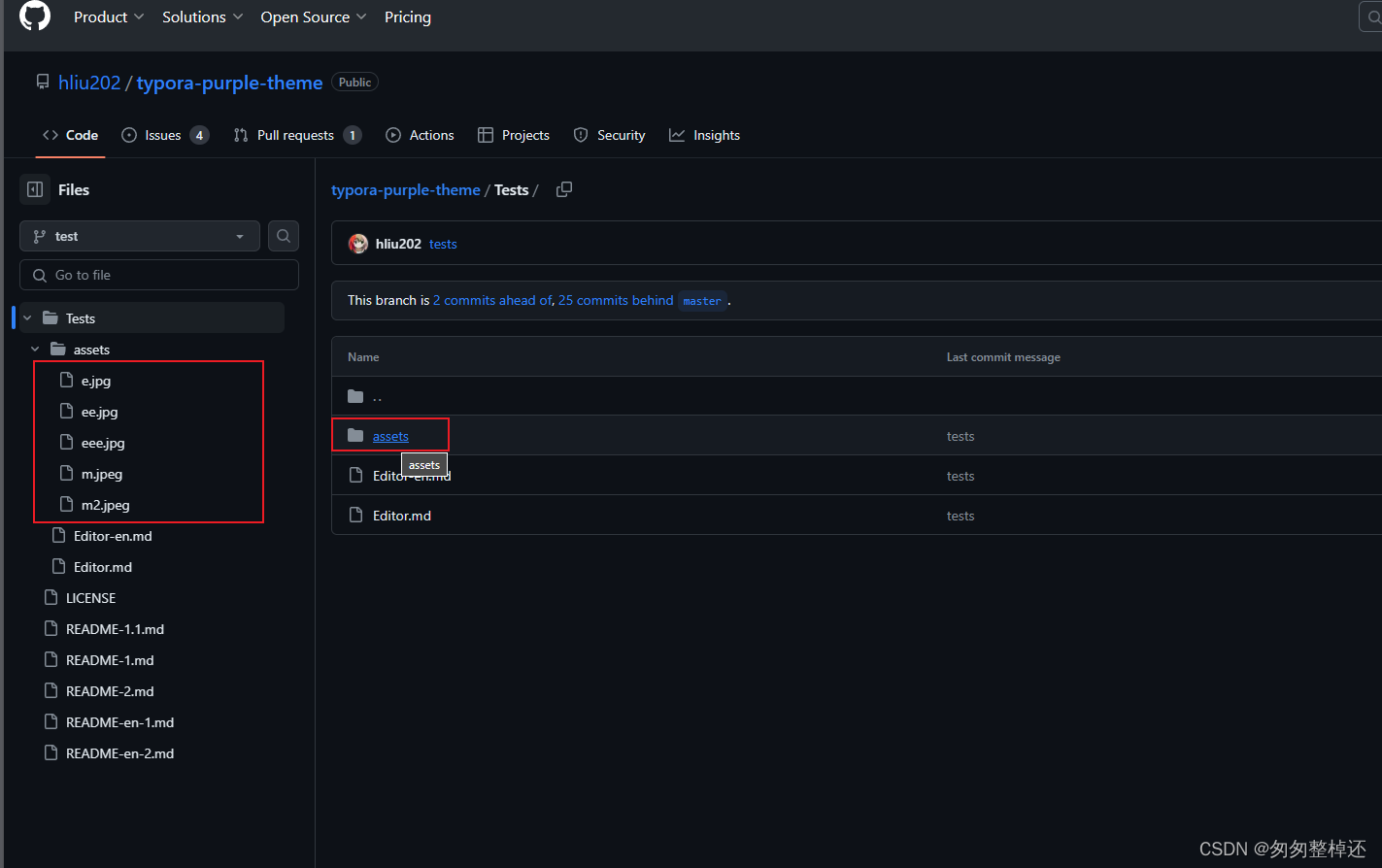Click tests message in Editor.md row

pyautogui.click(x=961, y=516)
